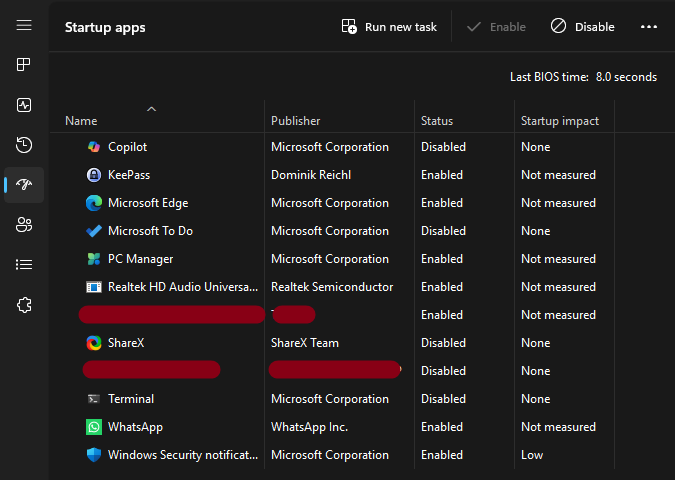675x480 pixels.
Task: Select the PC Manager row name
Action: [x=140, y=259]
